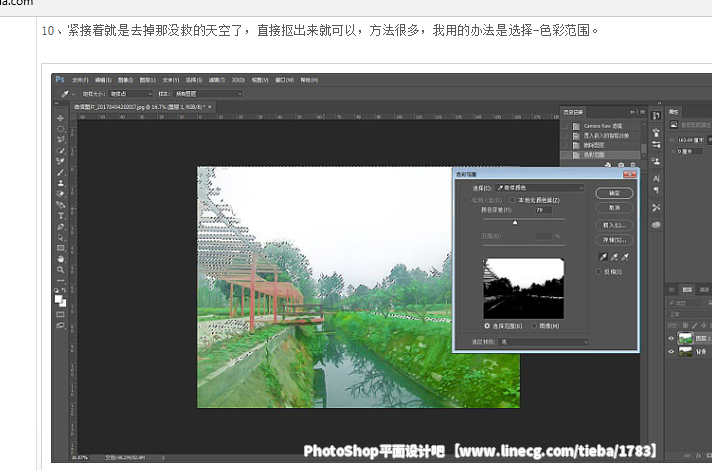This screenshot has height=470, width=712.
Task: Open the 选区预览 dropdown in dialog
Action: [x=544, y=342]
